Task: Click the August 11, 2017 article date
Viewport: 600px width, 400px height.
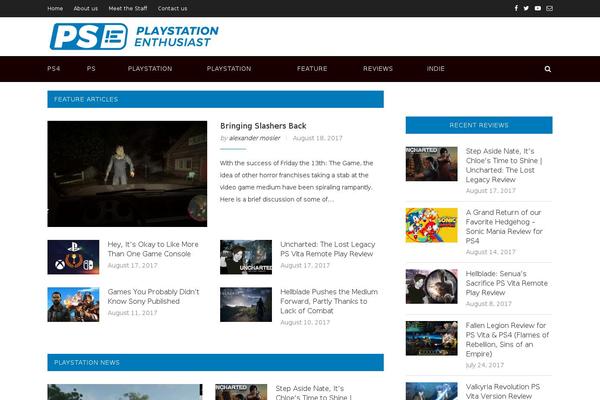Action: 132,313
